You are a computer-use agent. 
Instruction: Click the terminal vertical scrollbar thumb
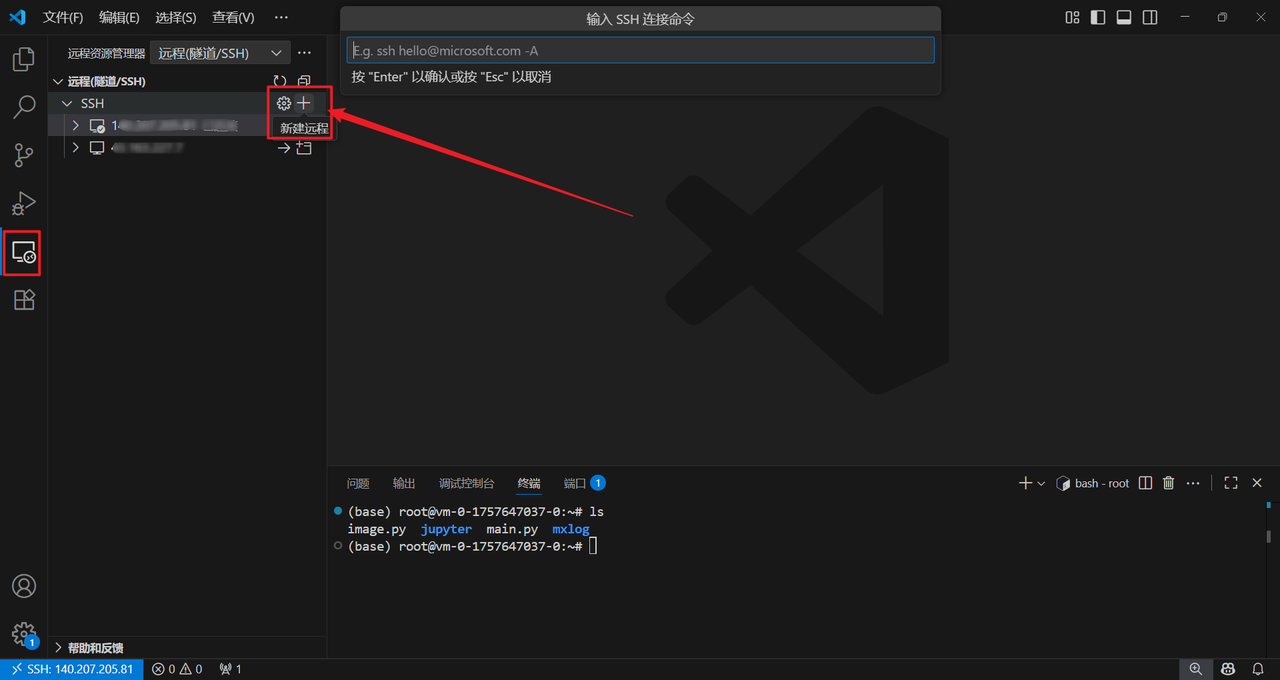[x=1269, y=536]
